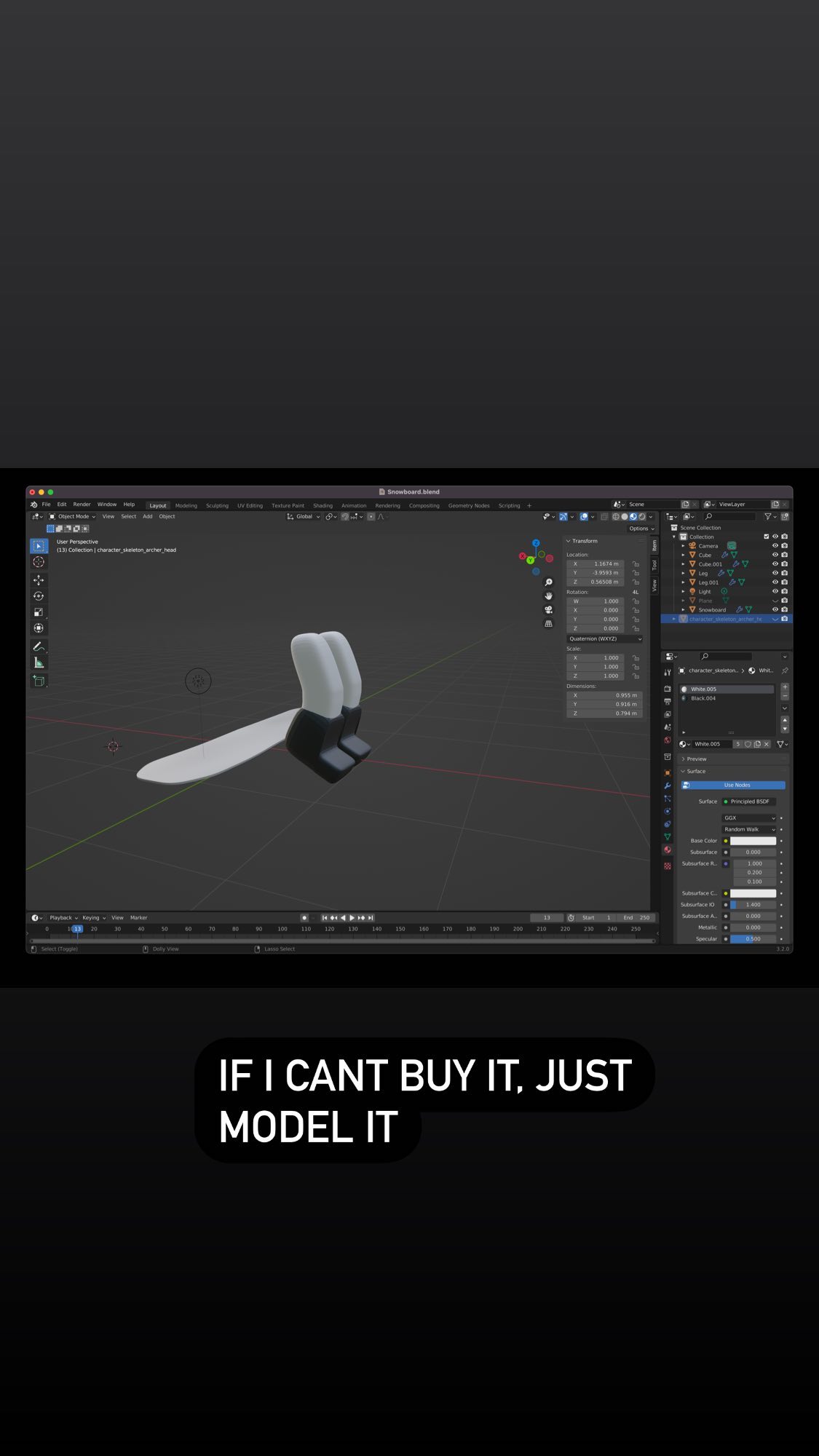Click the Specular value slider
Screen dimensions: 819x1456
(753, 939)
